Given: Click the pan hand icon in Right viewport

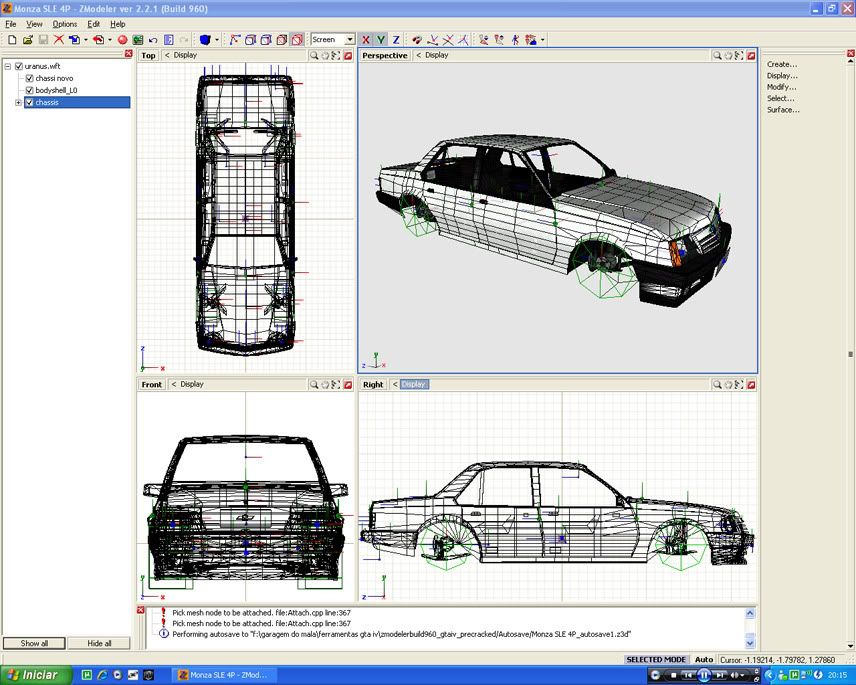Looking at the screenshot, I should pyautogui.click(x=728, y=384).
